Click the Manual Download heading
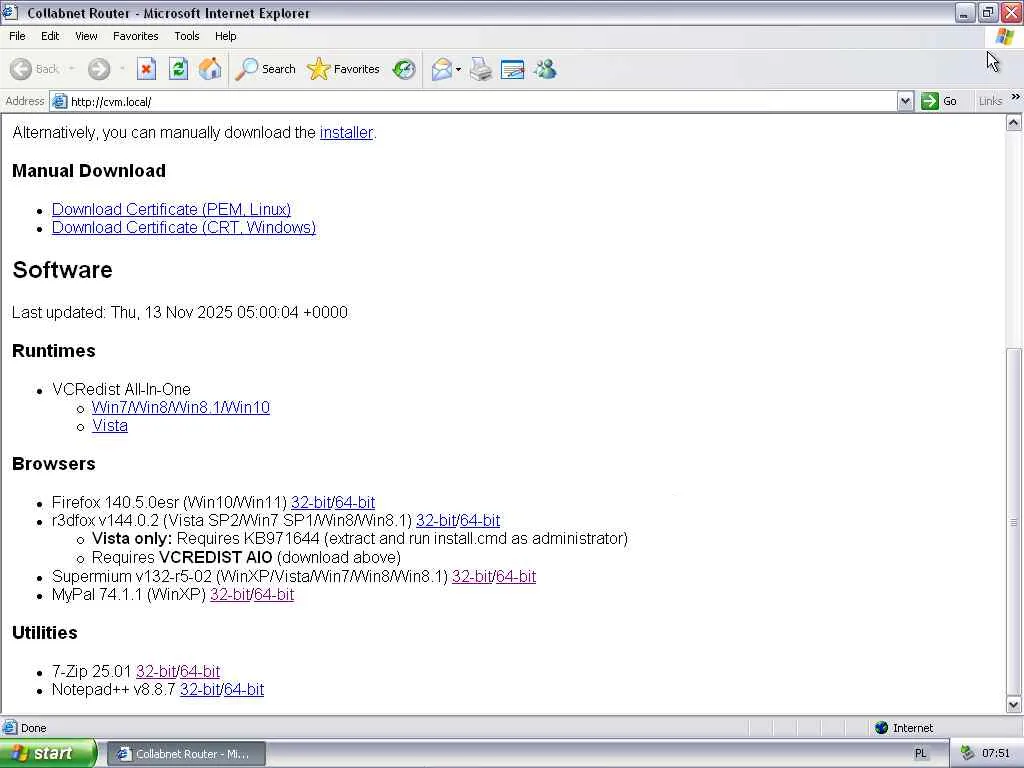The height and width of the screenshot is (768, 1024). (x=89, y=171)
